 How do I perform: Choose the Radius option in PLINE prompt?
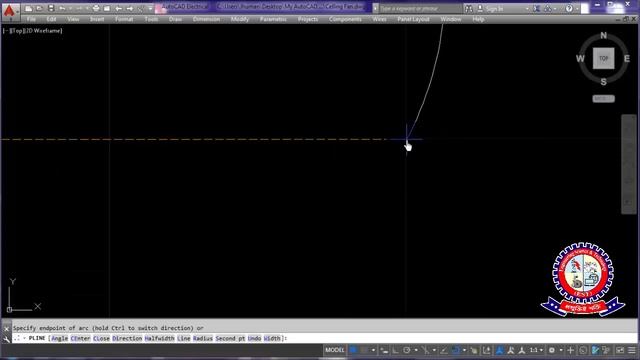(x=203, y=338)
